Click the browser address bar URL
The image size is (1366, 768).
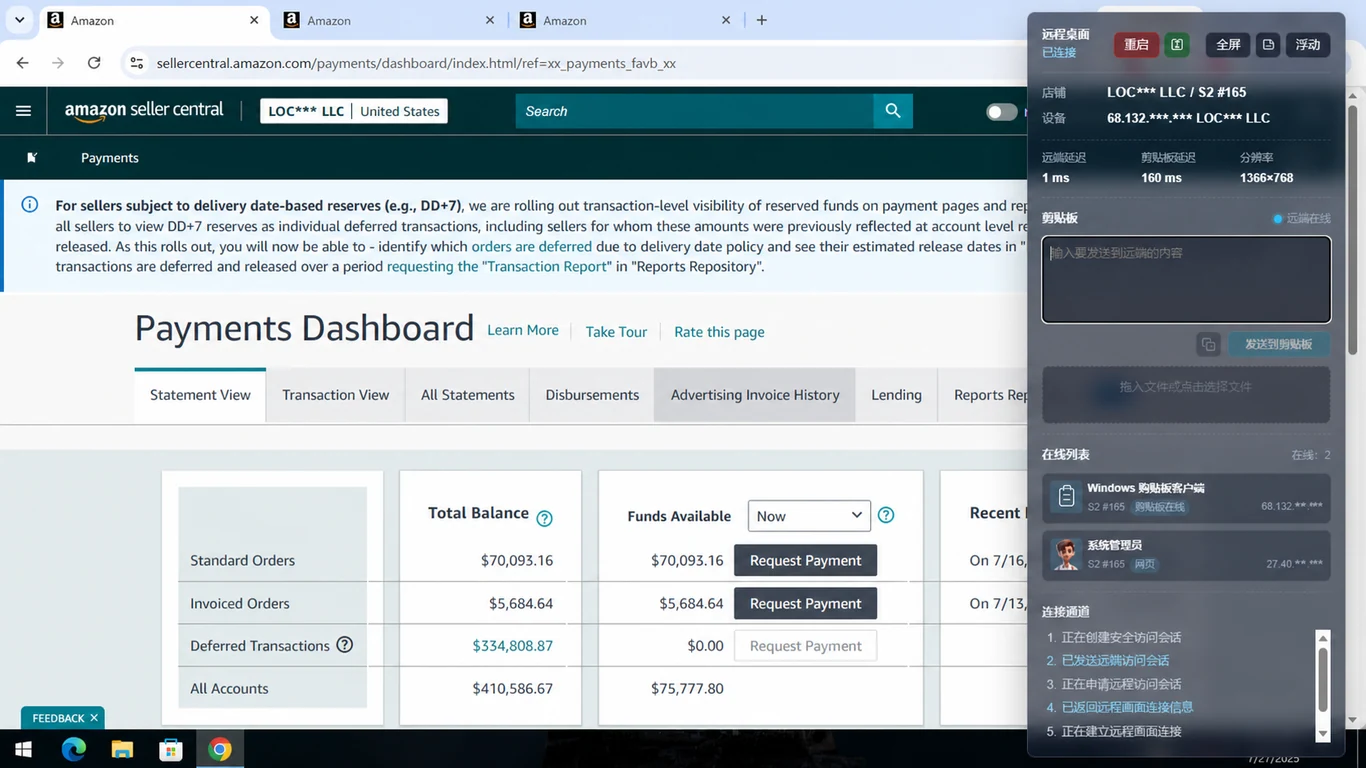416,63
